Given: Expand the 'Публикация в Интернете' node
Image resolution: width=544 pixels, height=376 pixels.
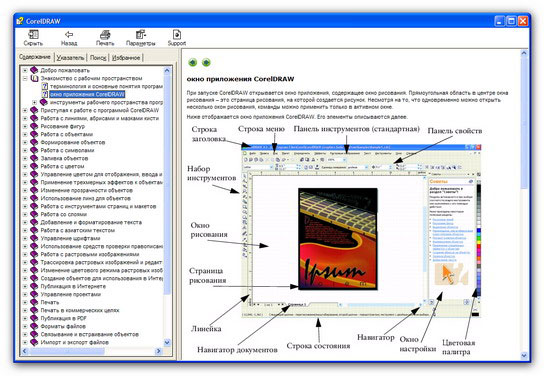Looking at the screenshot, I should coord(25,286).
